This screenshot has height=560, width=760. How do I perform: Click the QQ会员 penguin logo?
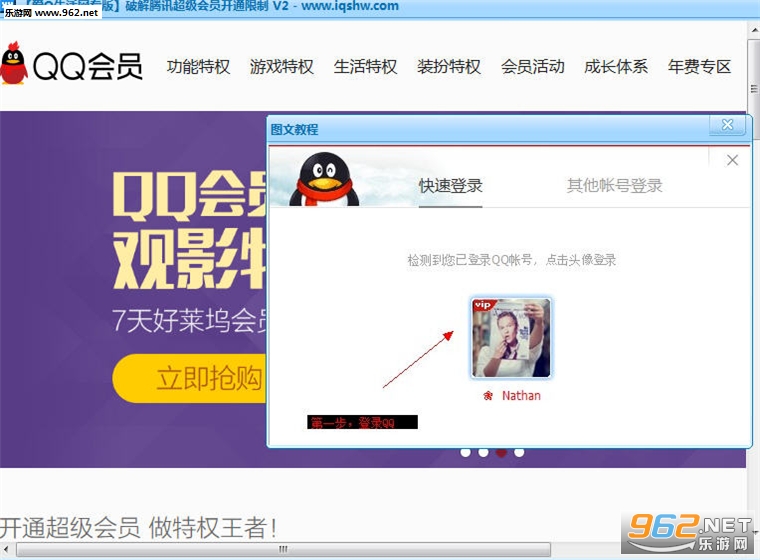pos(71,65)
